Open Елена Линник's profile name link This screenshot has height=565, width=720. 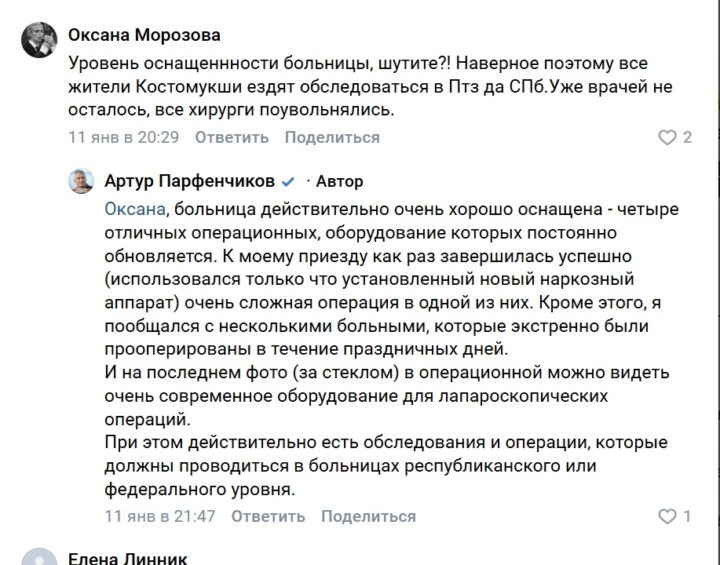click(x=126, y=558)
